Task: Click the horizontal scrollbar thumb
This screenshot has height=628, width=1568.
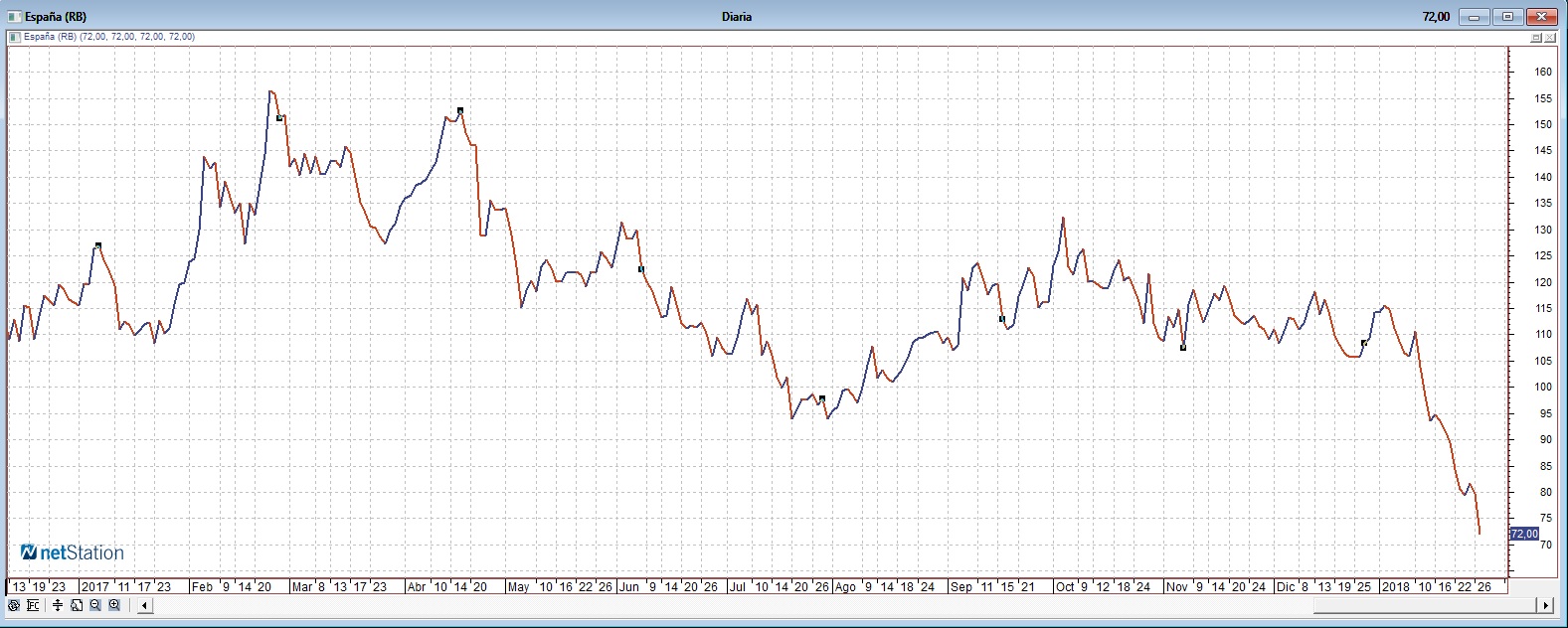Action: click(x=1424, y=605)
